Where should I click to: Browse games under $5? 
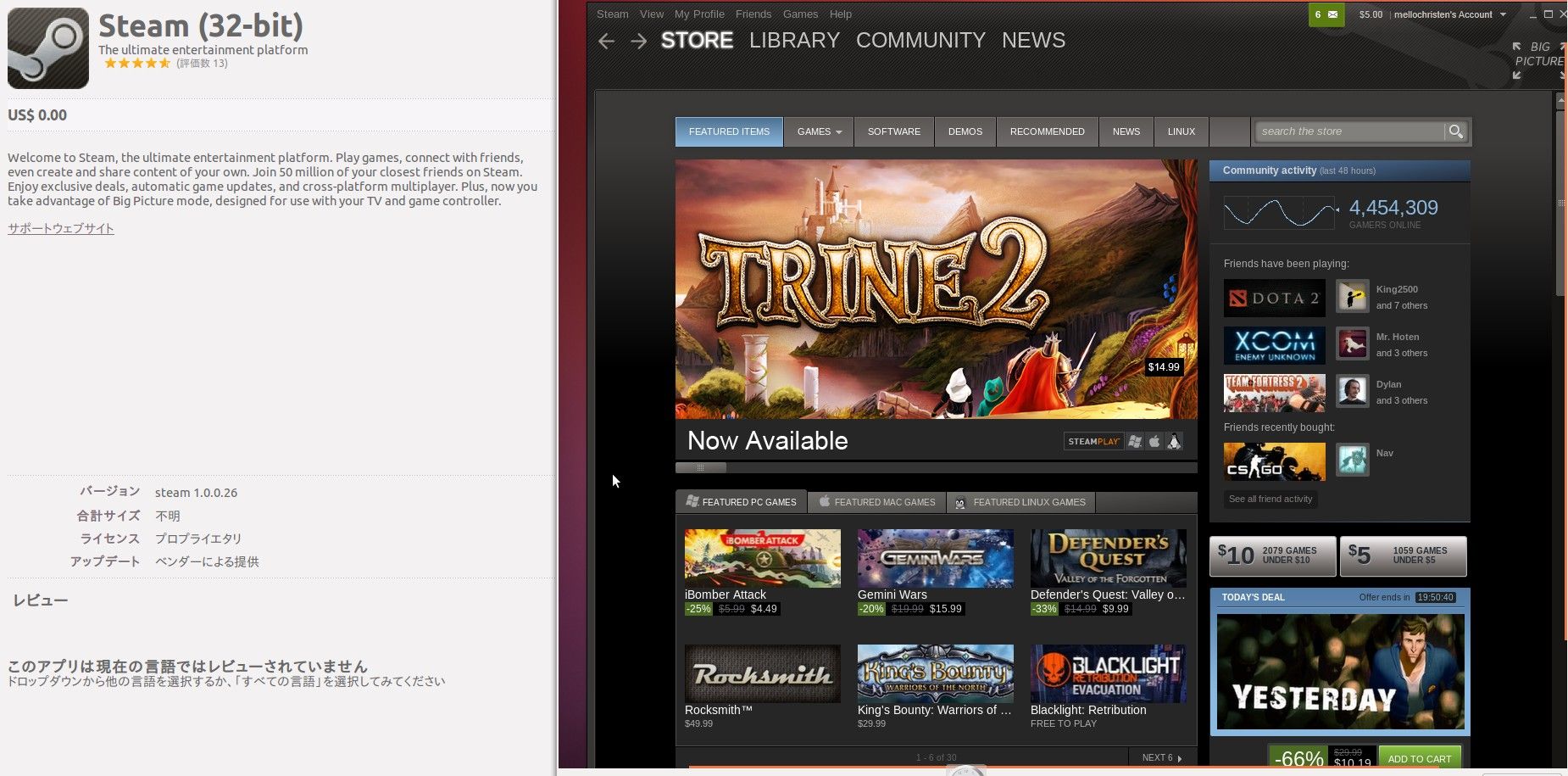(1404, 555)
